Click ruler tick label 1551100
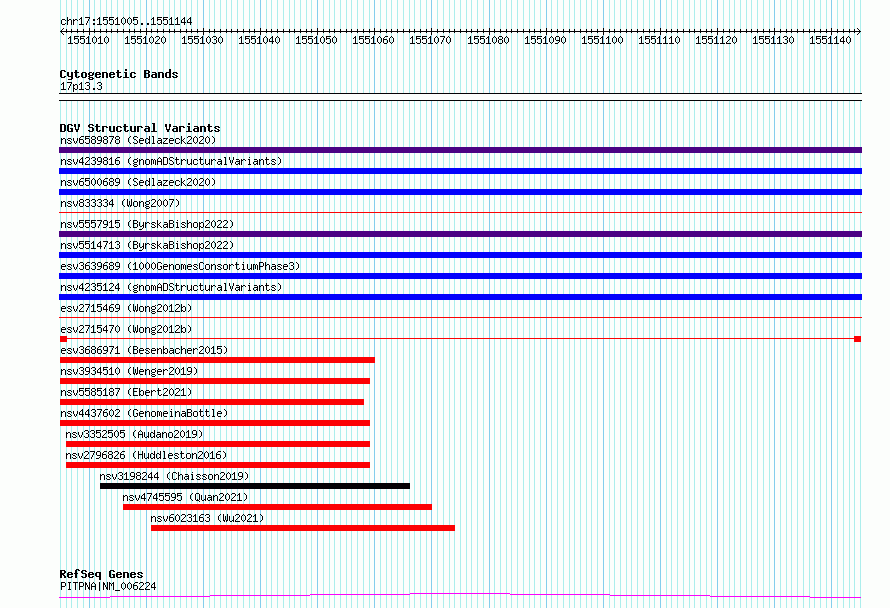This screenshot has width=890, height=608. [x=602, y=40]
